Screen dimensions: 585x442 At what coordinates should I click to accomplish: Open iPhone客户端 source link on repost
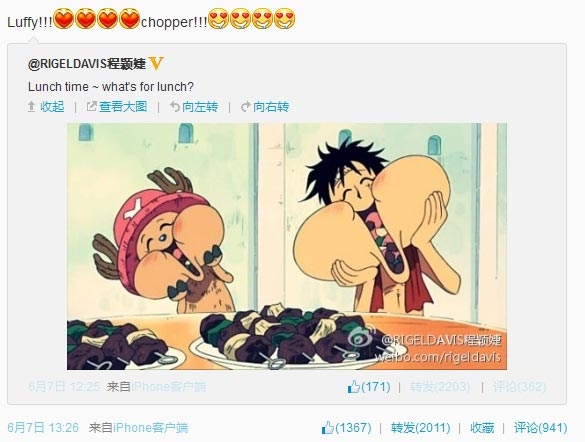point(150,427)
